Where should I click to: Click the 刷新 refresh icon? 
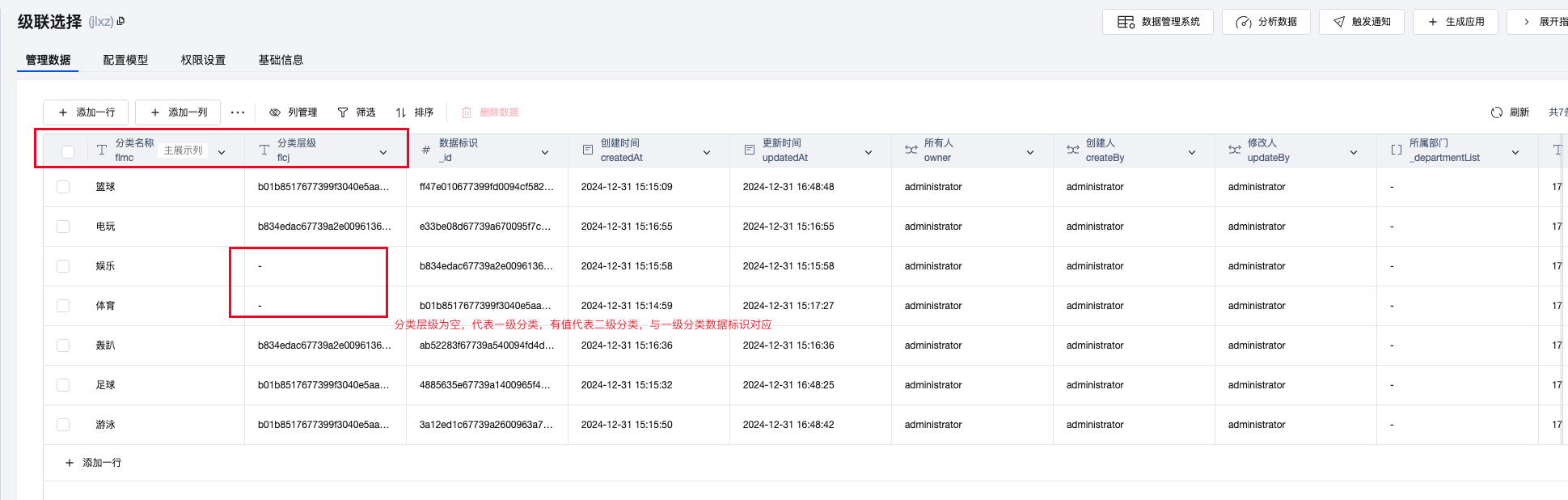coord(1497,112)
